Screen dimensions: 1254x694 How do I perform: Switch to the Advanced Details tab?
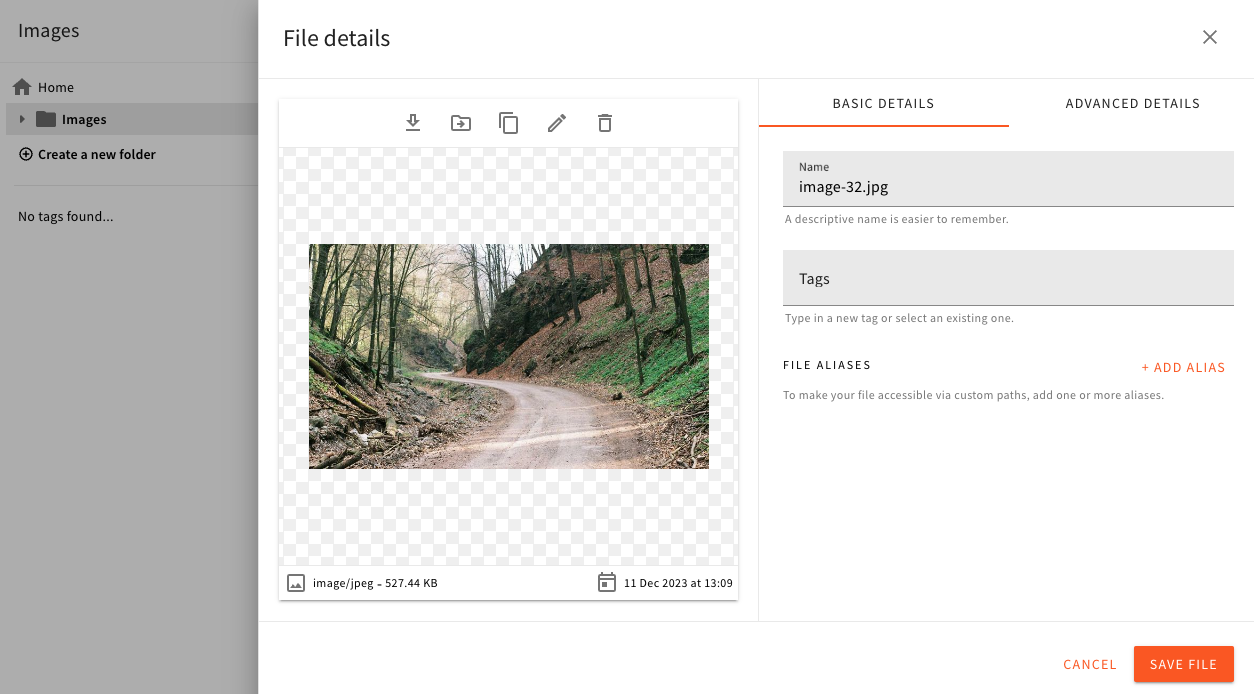click(x=1132, y=104)
